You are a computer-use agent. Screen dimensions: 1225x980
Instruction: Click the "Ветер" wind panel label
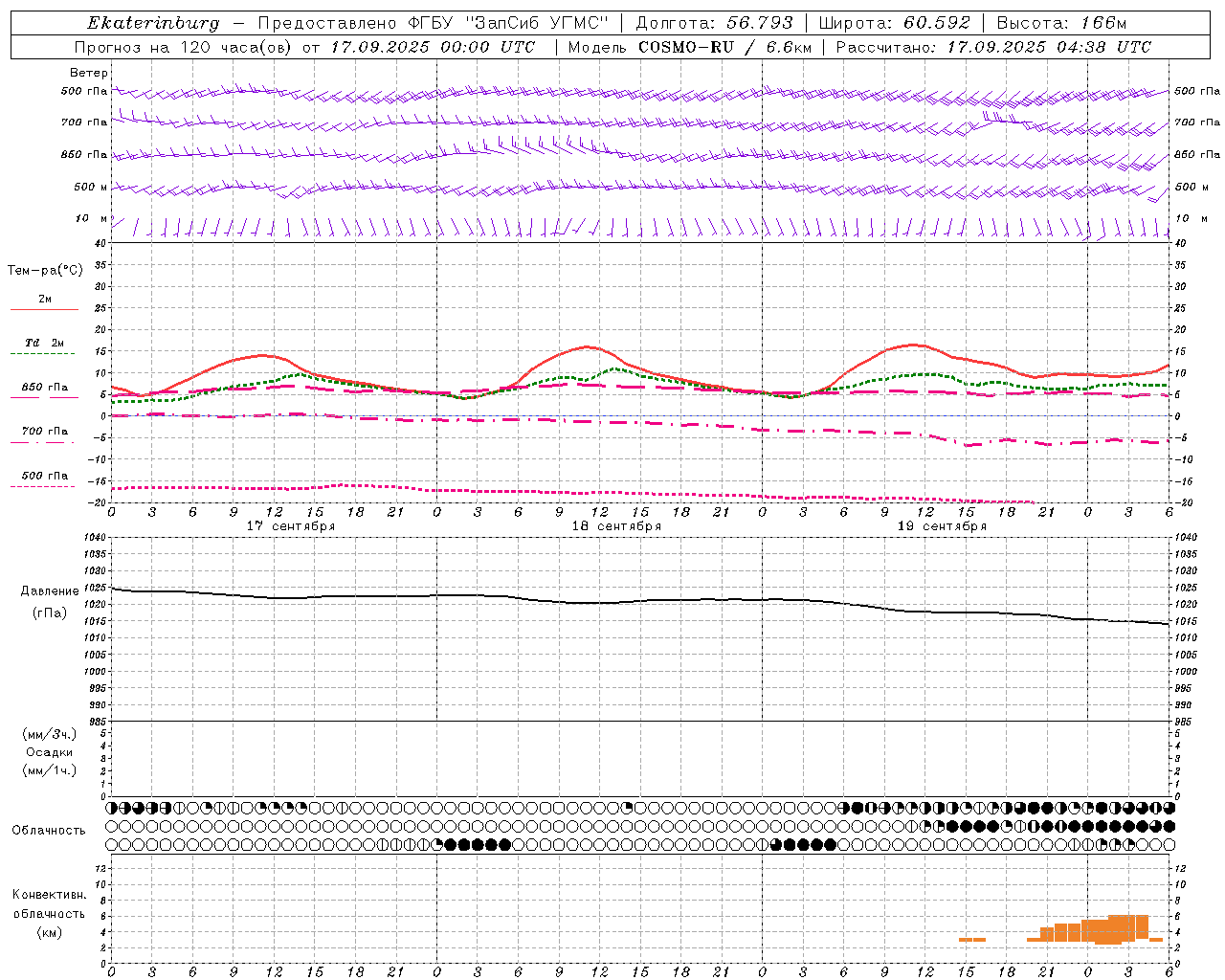pyautogui.click(x=89, y=73)
